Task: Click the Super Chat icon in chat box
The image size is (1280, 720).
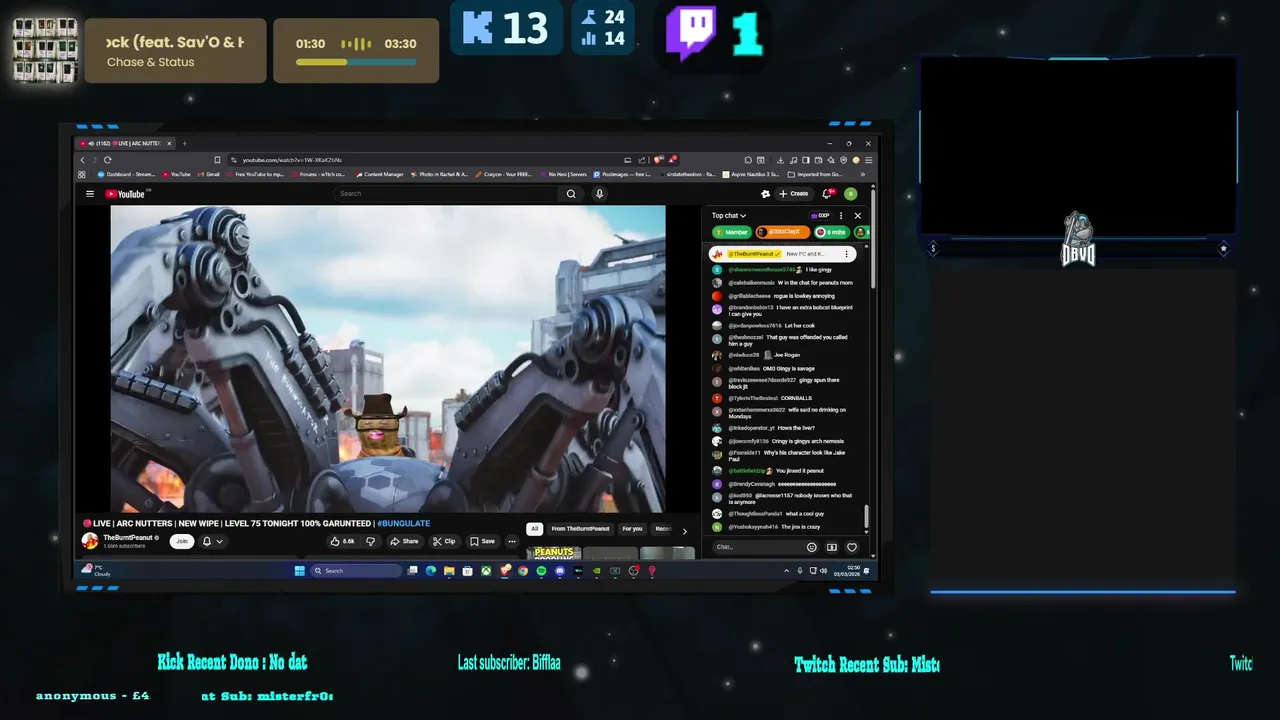Action: click(x=832, y=547)
